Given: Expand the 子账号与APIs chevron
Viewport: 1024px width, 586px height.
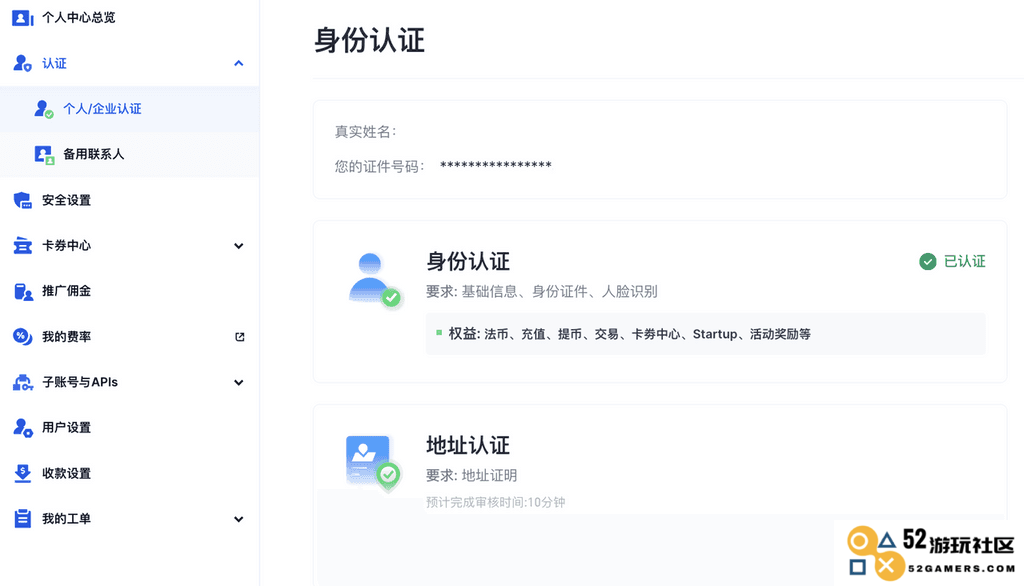Looking at the screenshot, I should pyautogui.click(x=239, y=383).
